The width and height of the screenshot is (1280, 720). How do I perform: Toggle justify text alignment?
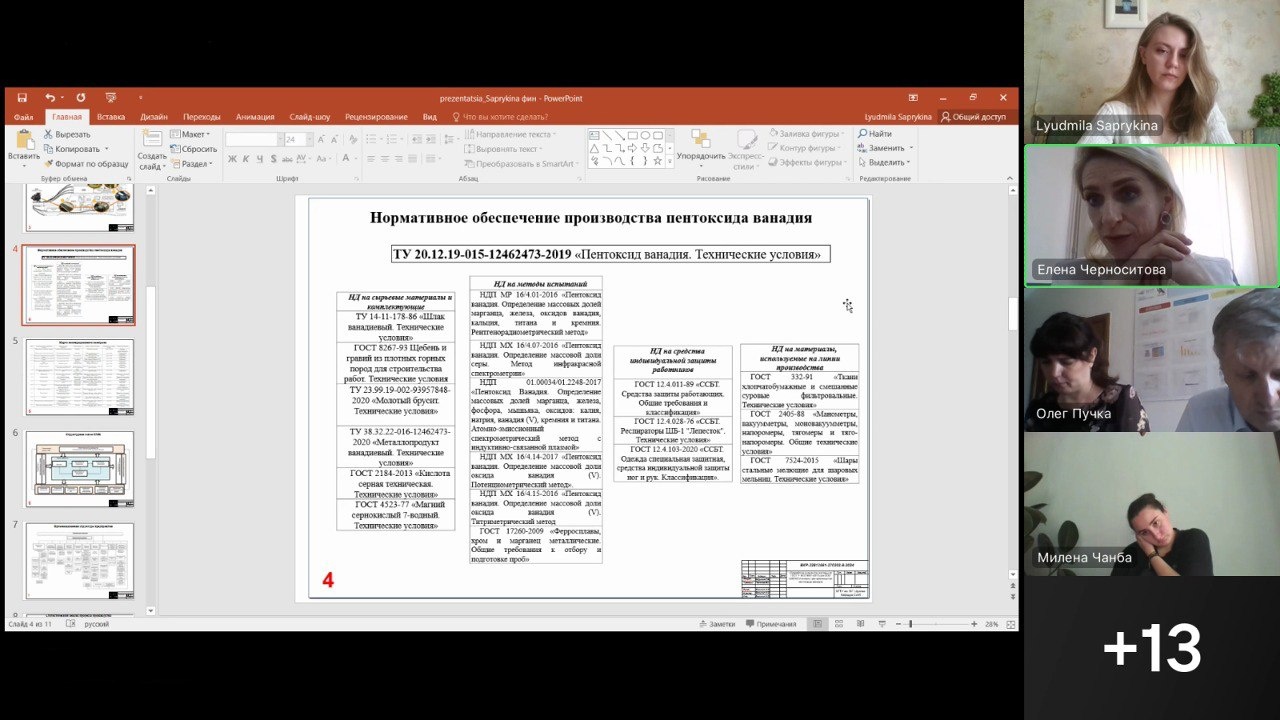pos(412,159)
